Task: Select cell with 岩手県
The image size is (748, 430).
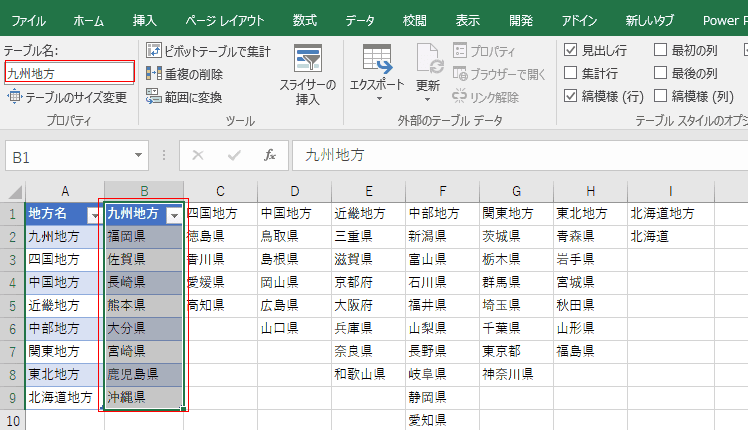Action: (590, 259)
